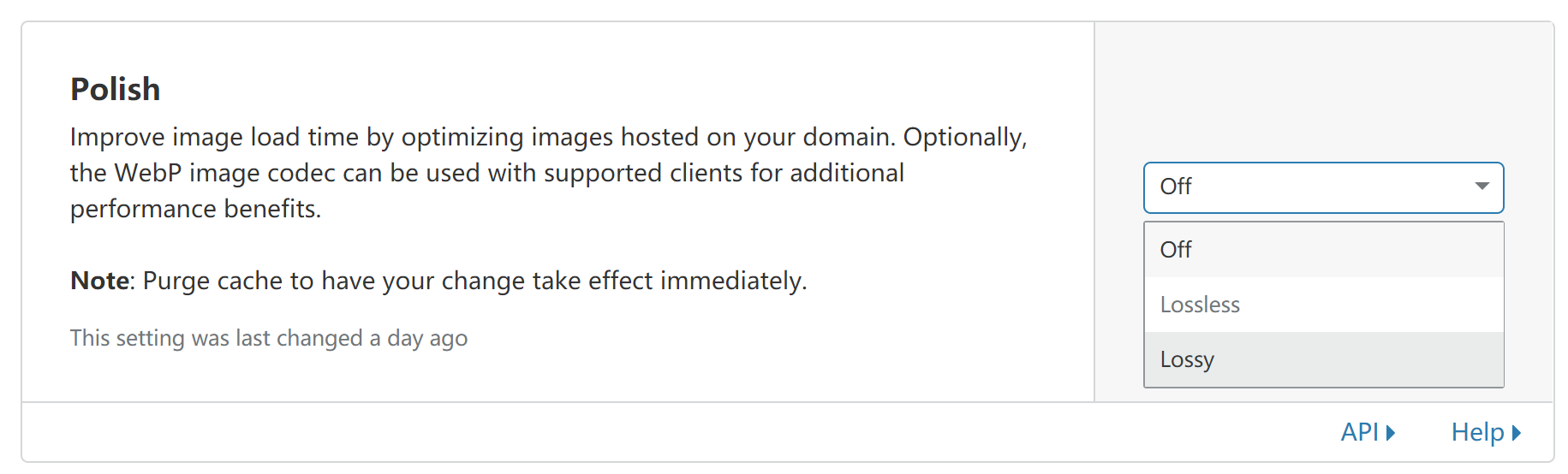1568x474 pixels.
Task: Click the triangle icon beside API
Action: [1391, 433]
